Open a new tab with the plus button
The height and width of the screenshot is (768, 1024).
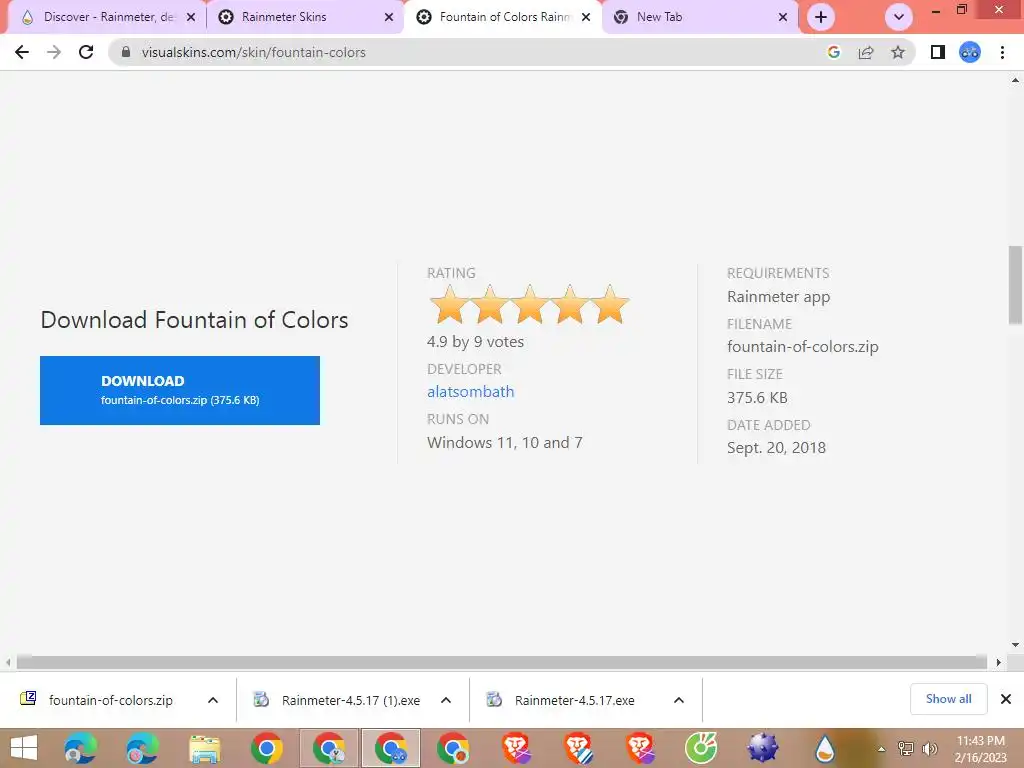coord(821,17)
